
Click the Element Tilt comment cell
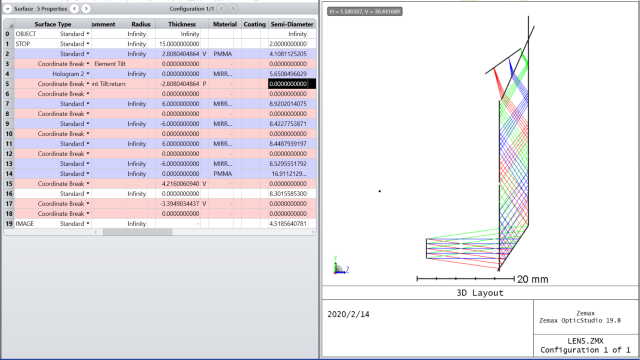pos(109,64)
